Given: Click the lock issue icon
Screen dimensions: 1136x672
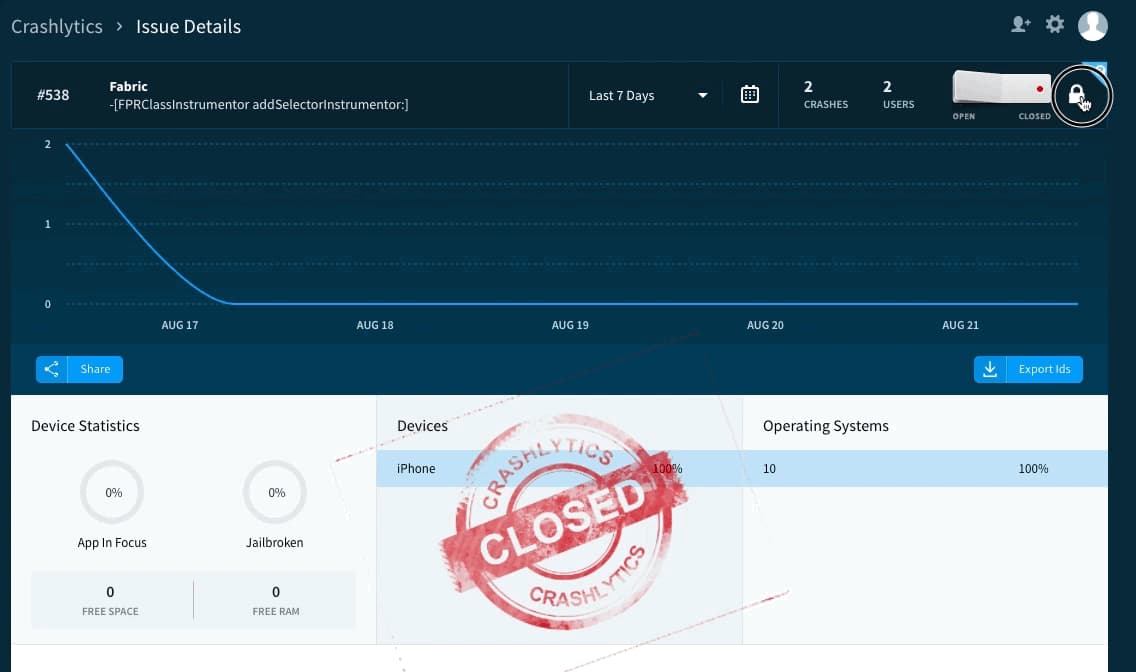Looking at the screenshot, I should (1077, 95).
